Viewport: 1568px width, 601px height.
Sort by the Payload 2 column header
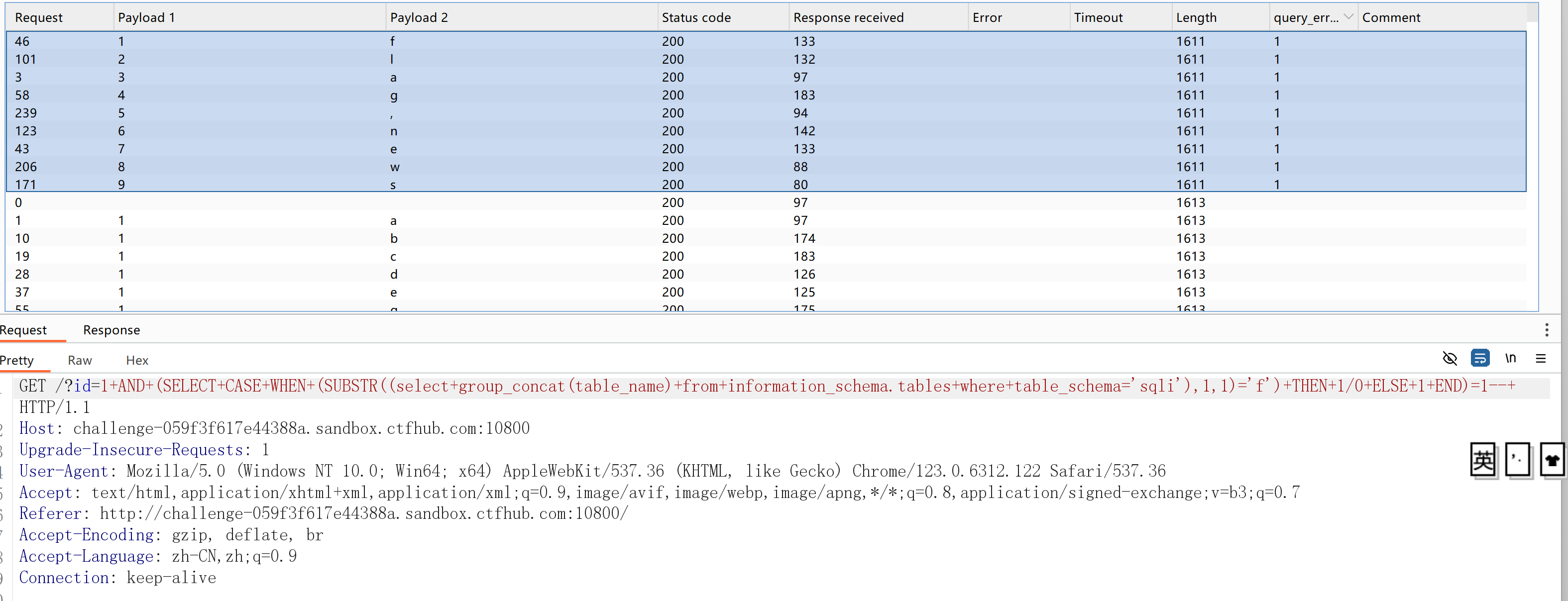tap(522, 17)
